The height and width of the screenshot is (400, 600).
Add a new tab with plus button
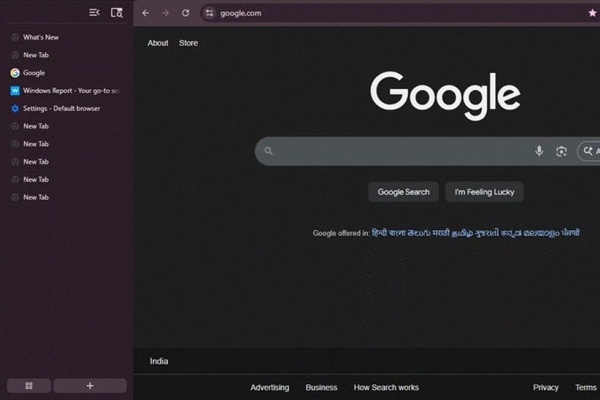[x=90, y=385]
